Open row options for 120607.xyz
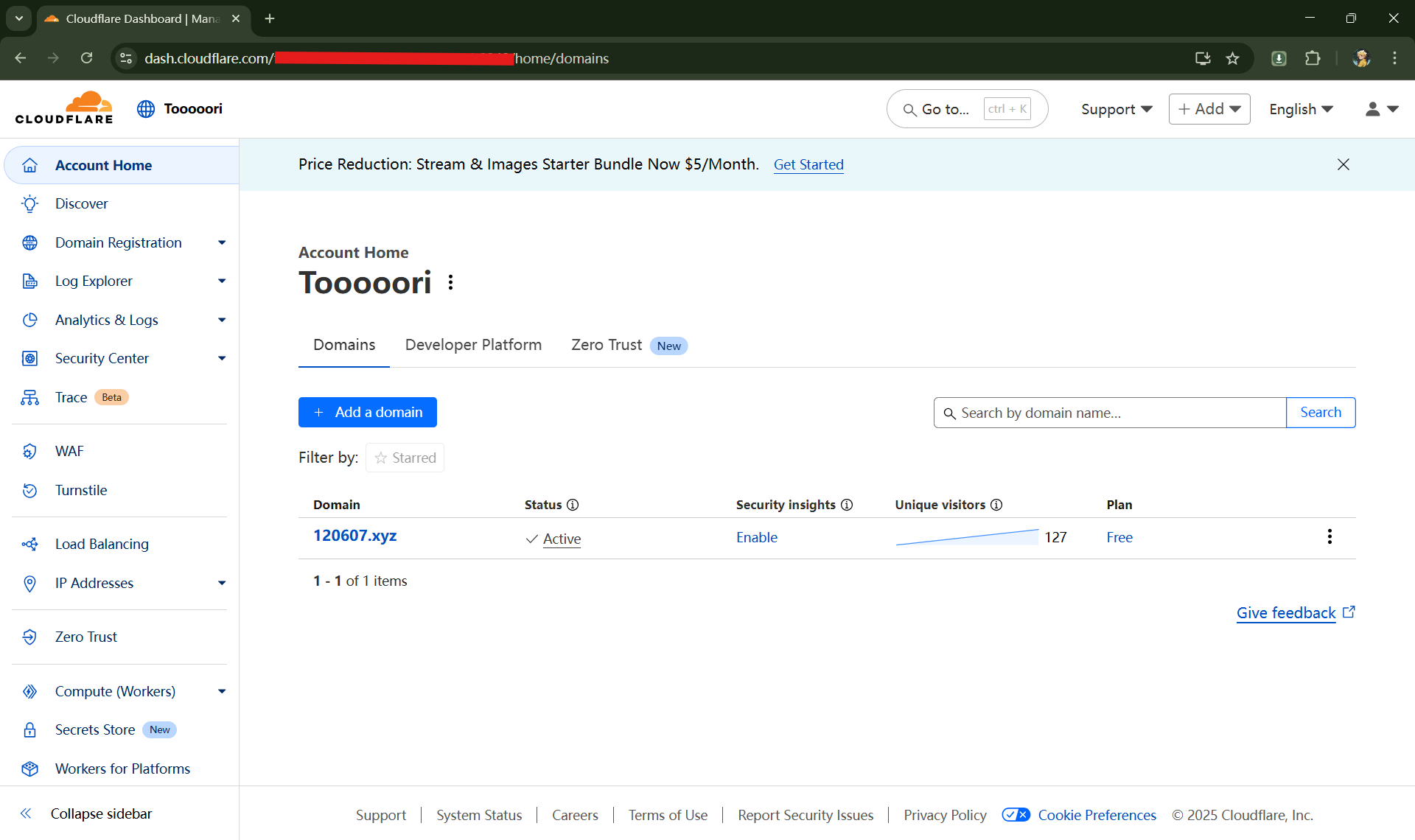The height and width of the screenshot is (840, 1415). point(1330,537)
